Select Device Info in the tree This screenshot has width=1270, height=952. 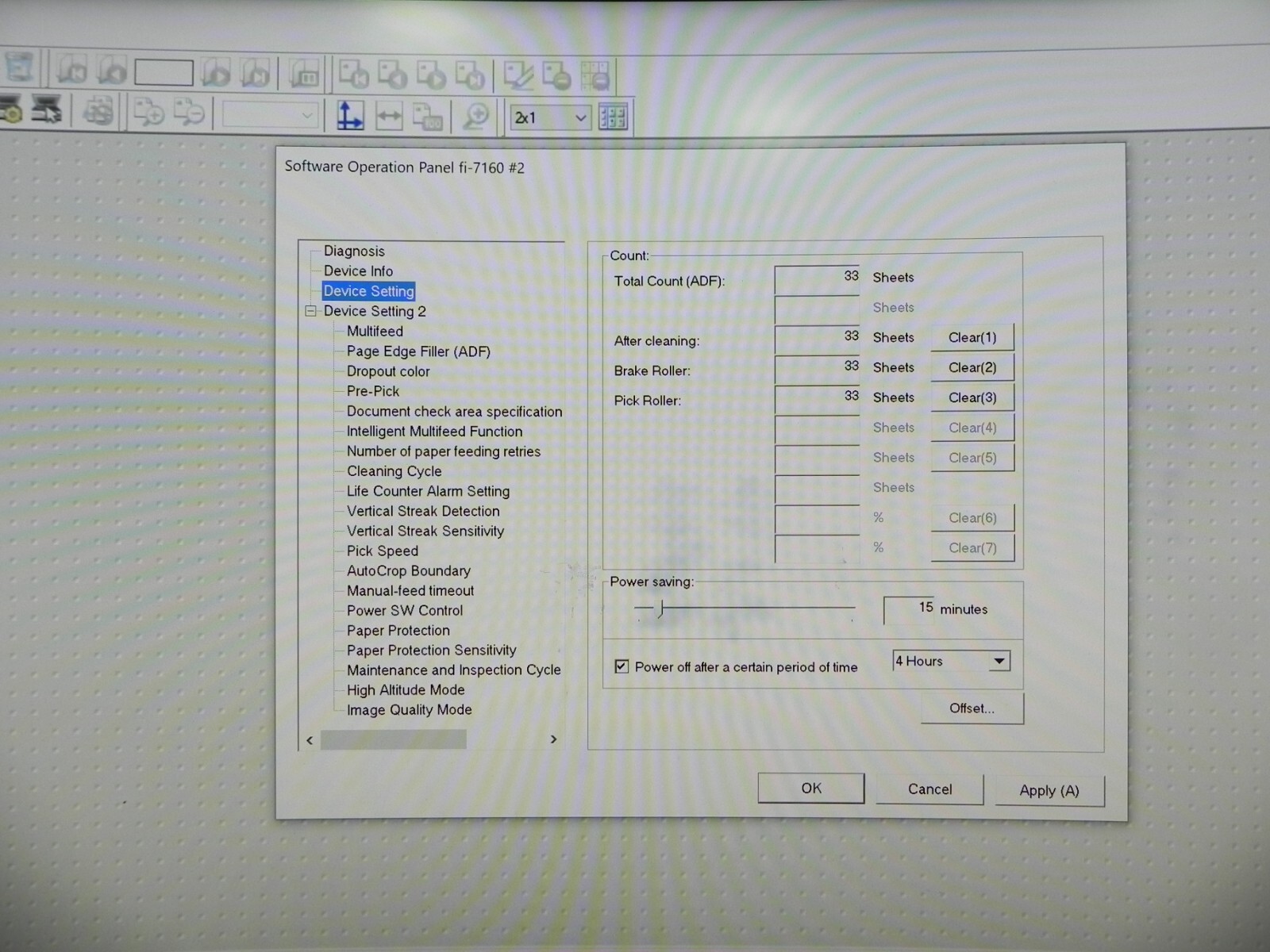[358, 271]
